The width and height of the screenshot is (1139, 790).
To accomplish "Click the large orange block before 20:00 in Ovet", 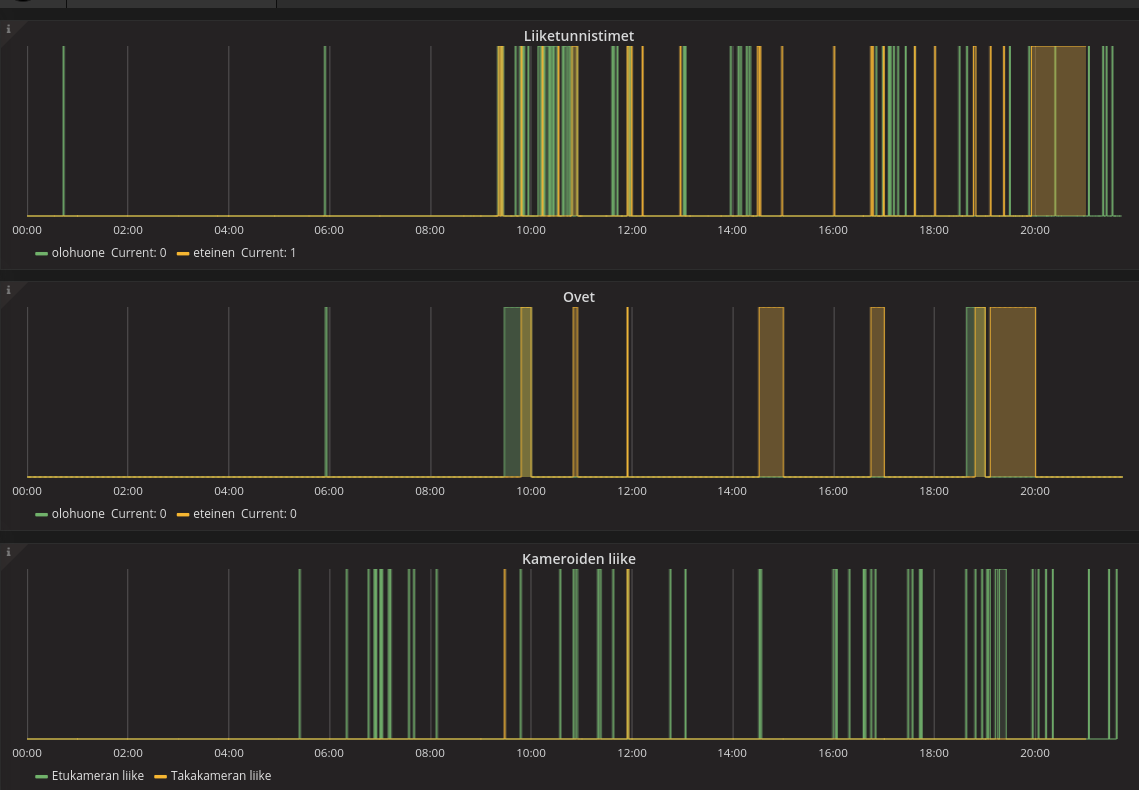I will point(1012,392).
